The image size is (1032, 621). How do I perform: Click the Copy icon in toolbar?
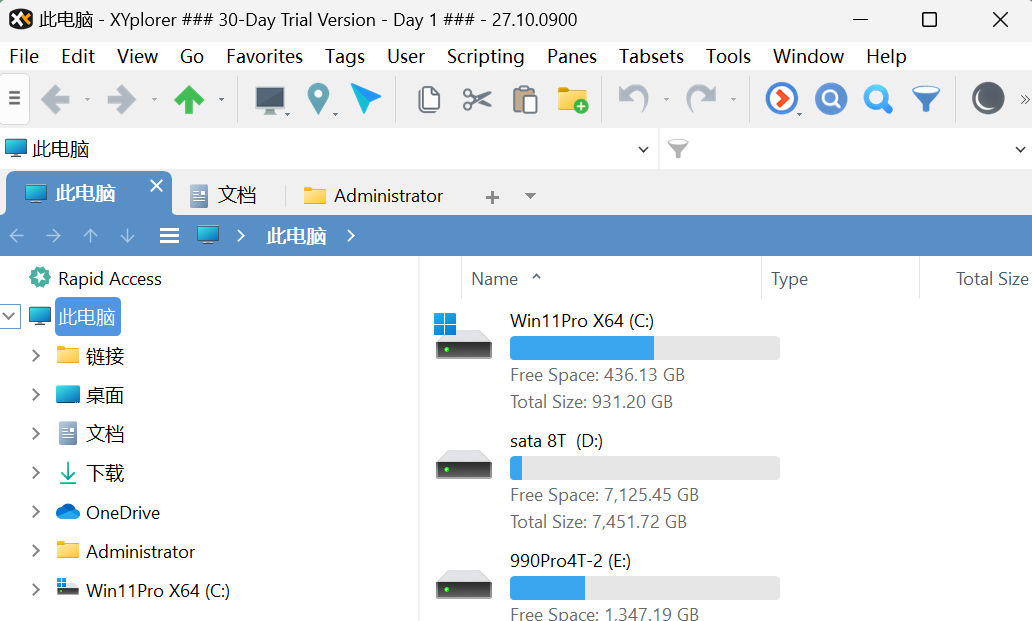coord(429,99)
